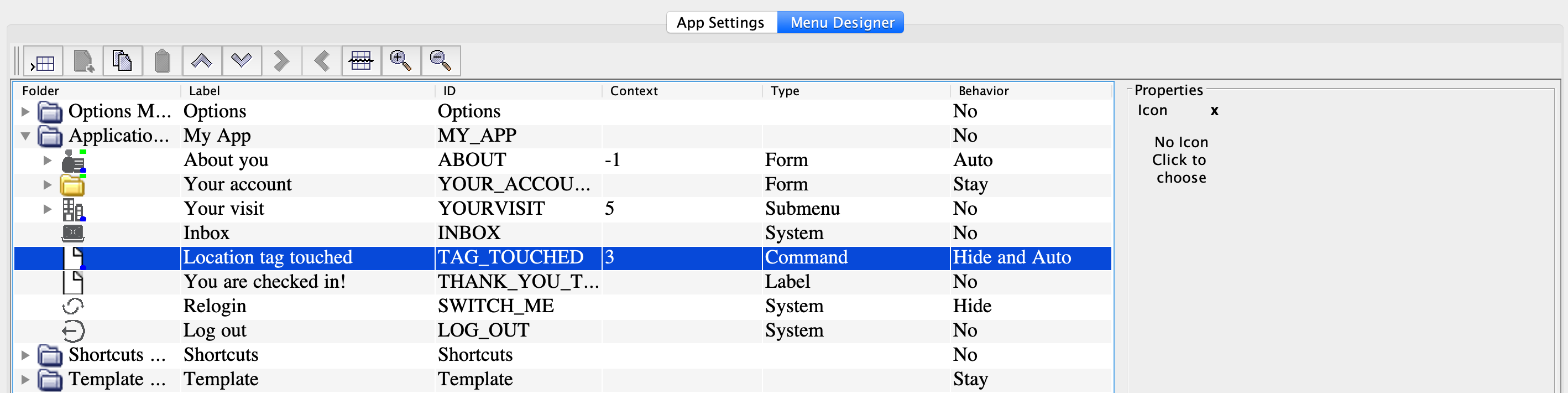Expand the About you menu item
The height and width of the screenshot is (393, 1568).
click(x=48, y=161)
